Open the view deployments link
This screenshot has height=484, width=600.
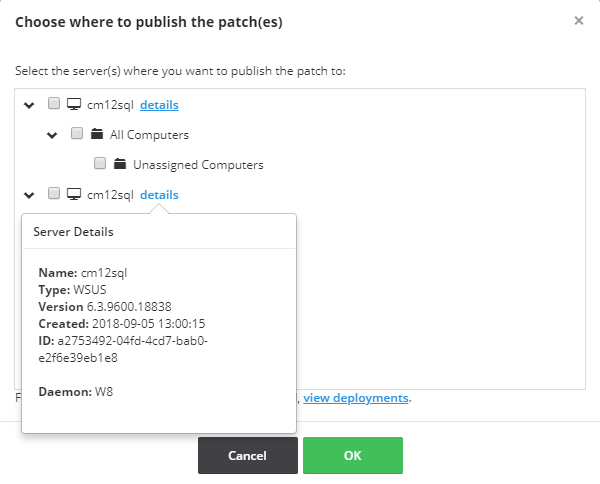(x=356, y=398)
